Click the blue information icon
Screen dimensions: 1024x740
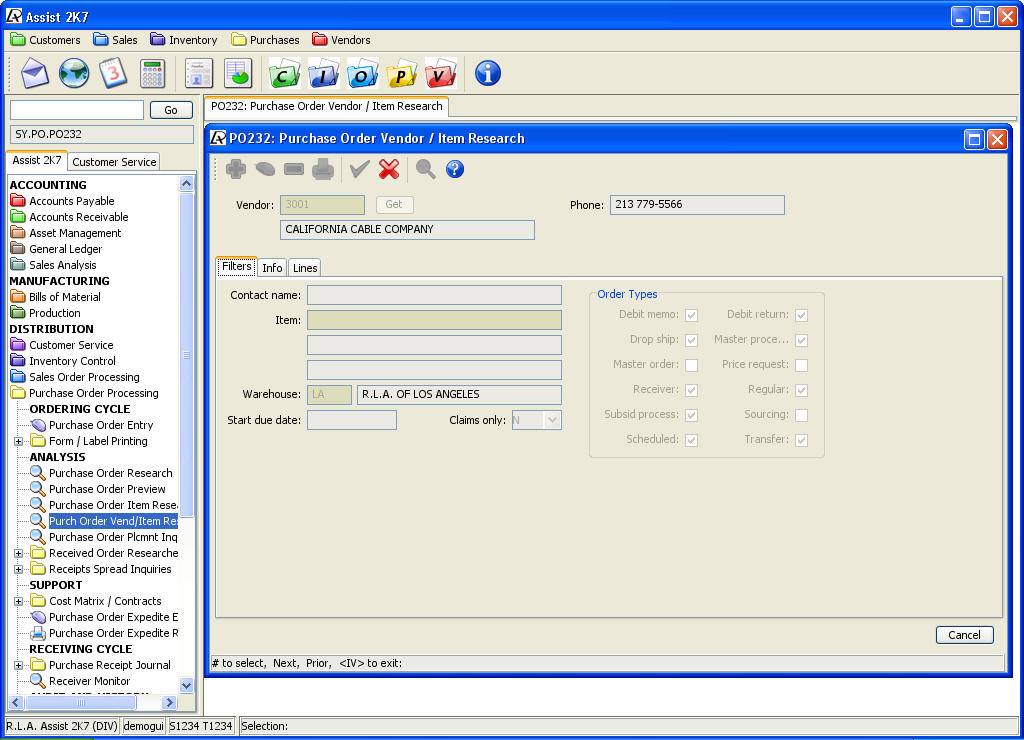click(487, 73)
